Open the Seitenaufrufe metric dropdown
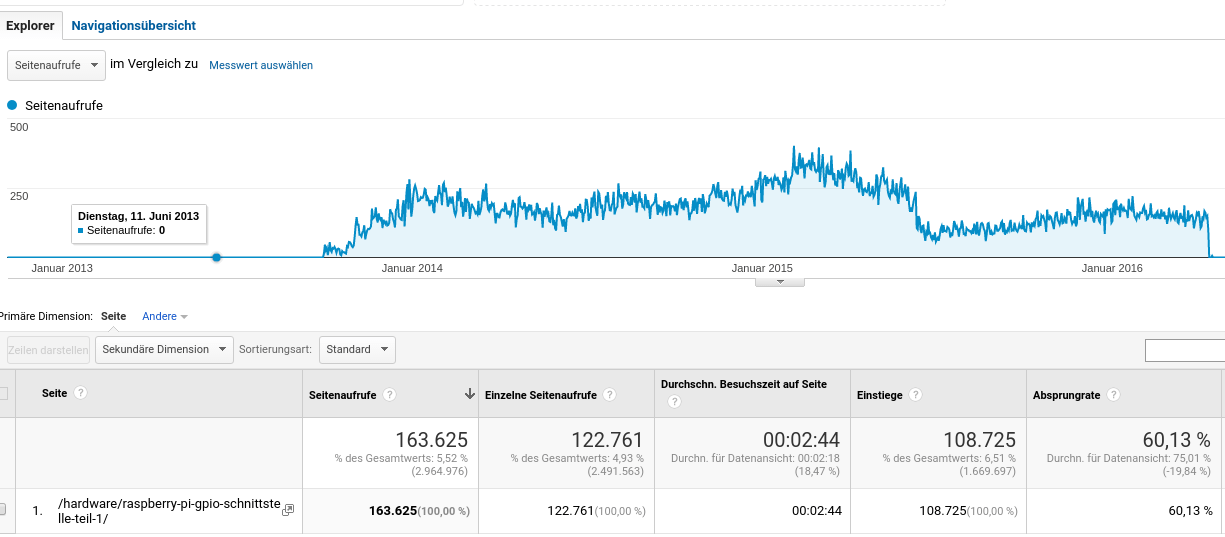1225x537 pixels. pyautogui.click(x=56, y=65)
